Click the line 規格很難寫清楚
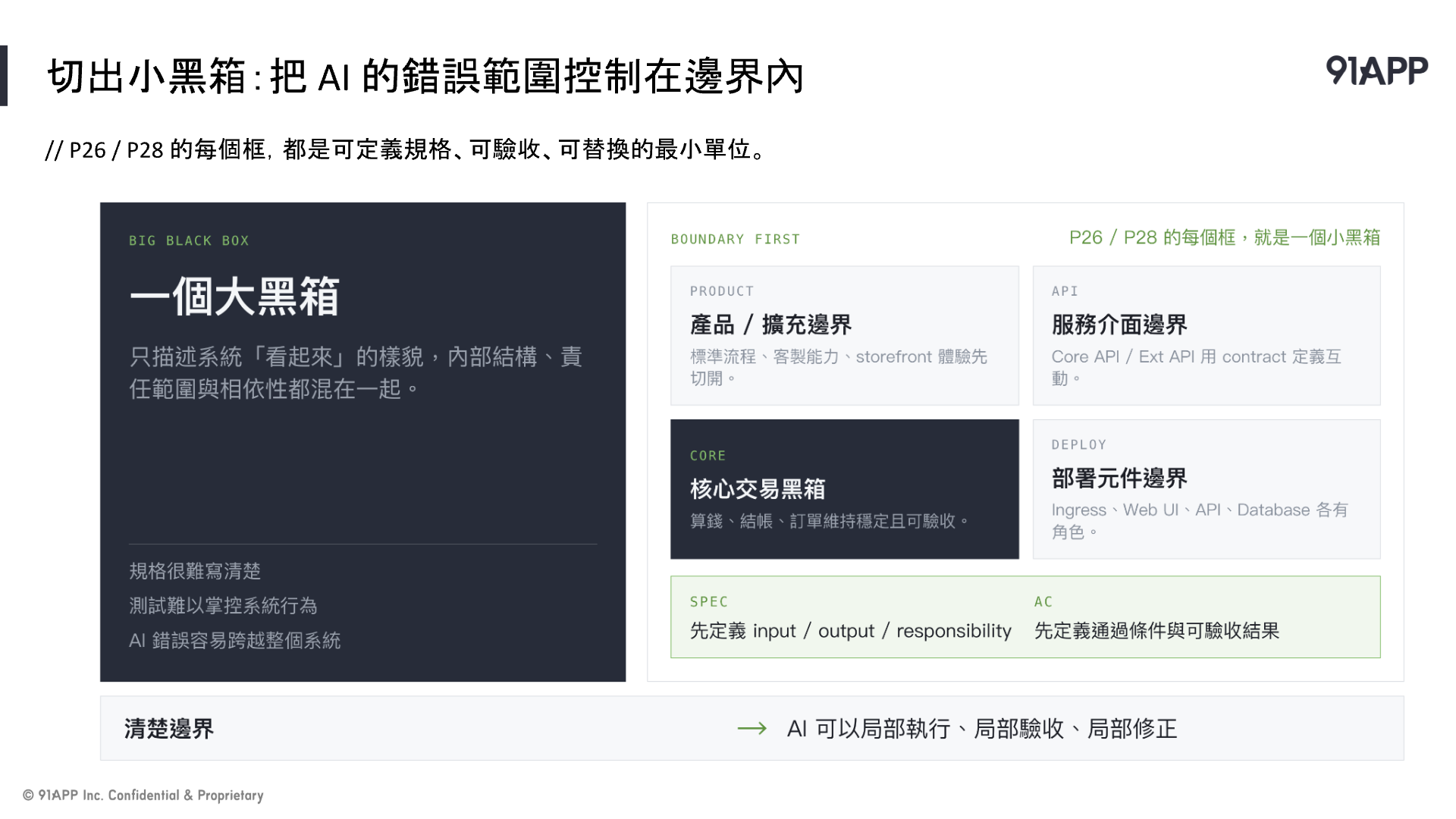This screenshot has width=1456, height=819. 195,571
